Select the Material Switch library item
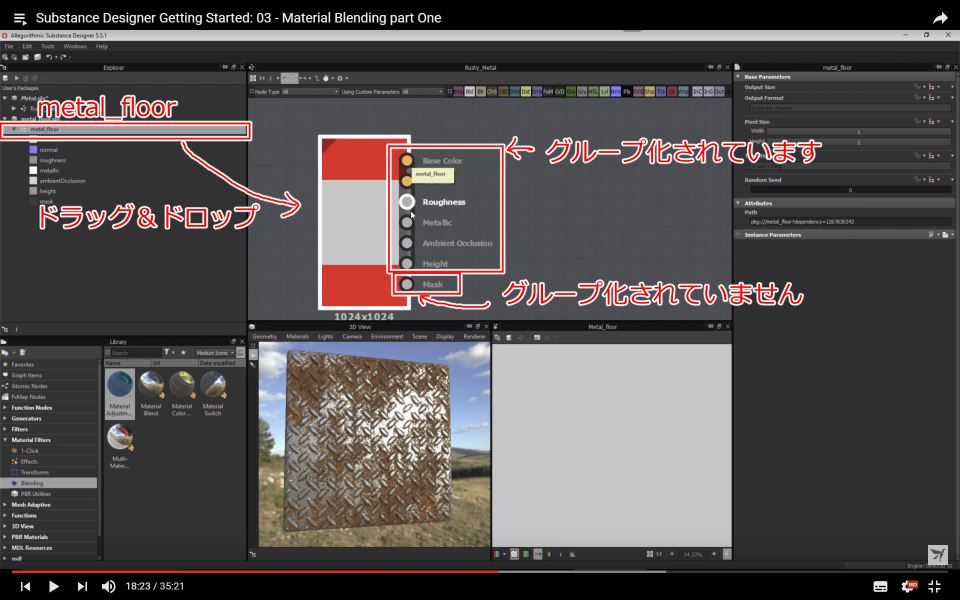The width and height of the screenshot is (960, 600). coord(212,394)
